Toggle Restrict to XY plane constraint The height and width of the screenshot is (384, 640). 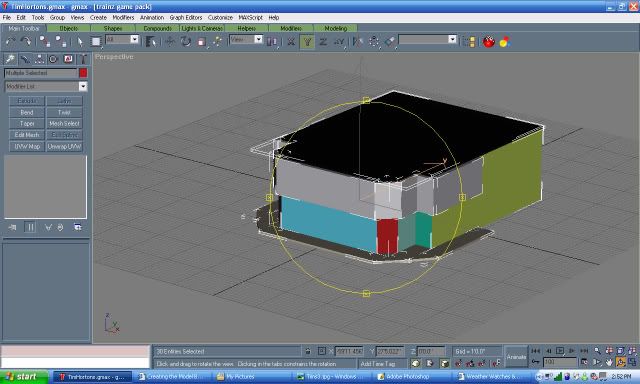pyautogui.click(x=339, y=41)
